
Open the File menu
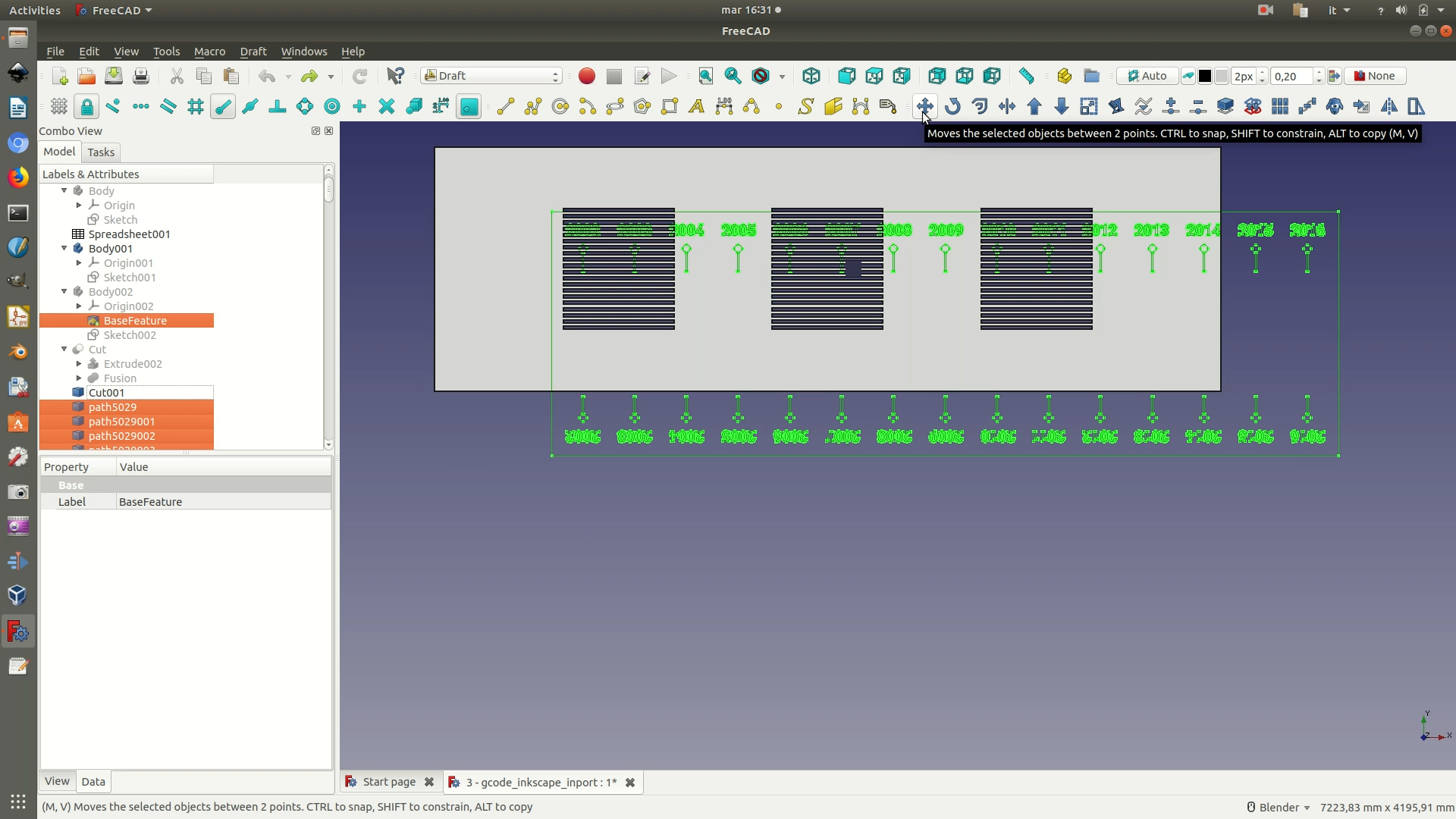click(x=55, y=52)
